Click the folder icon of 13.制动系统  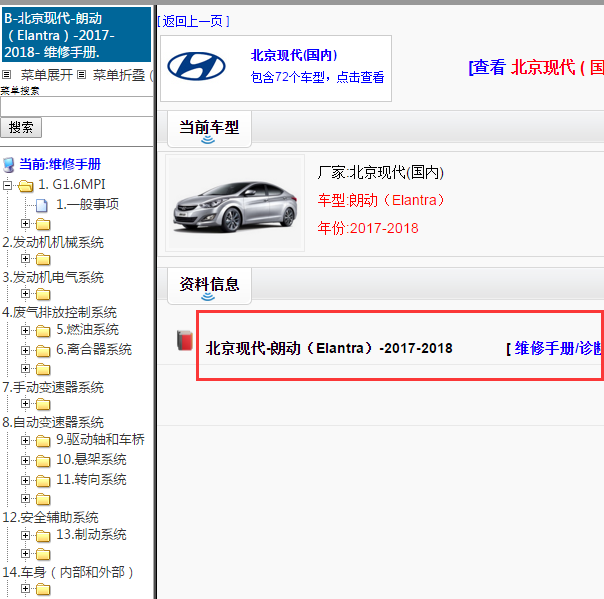click(x=43, y=536)
